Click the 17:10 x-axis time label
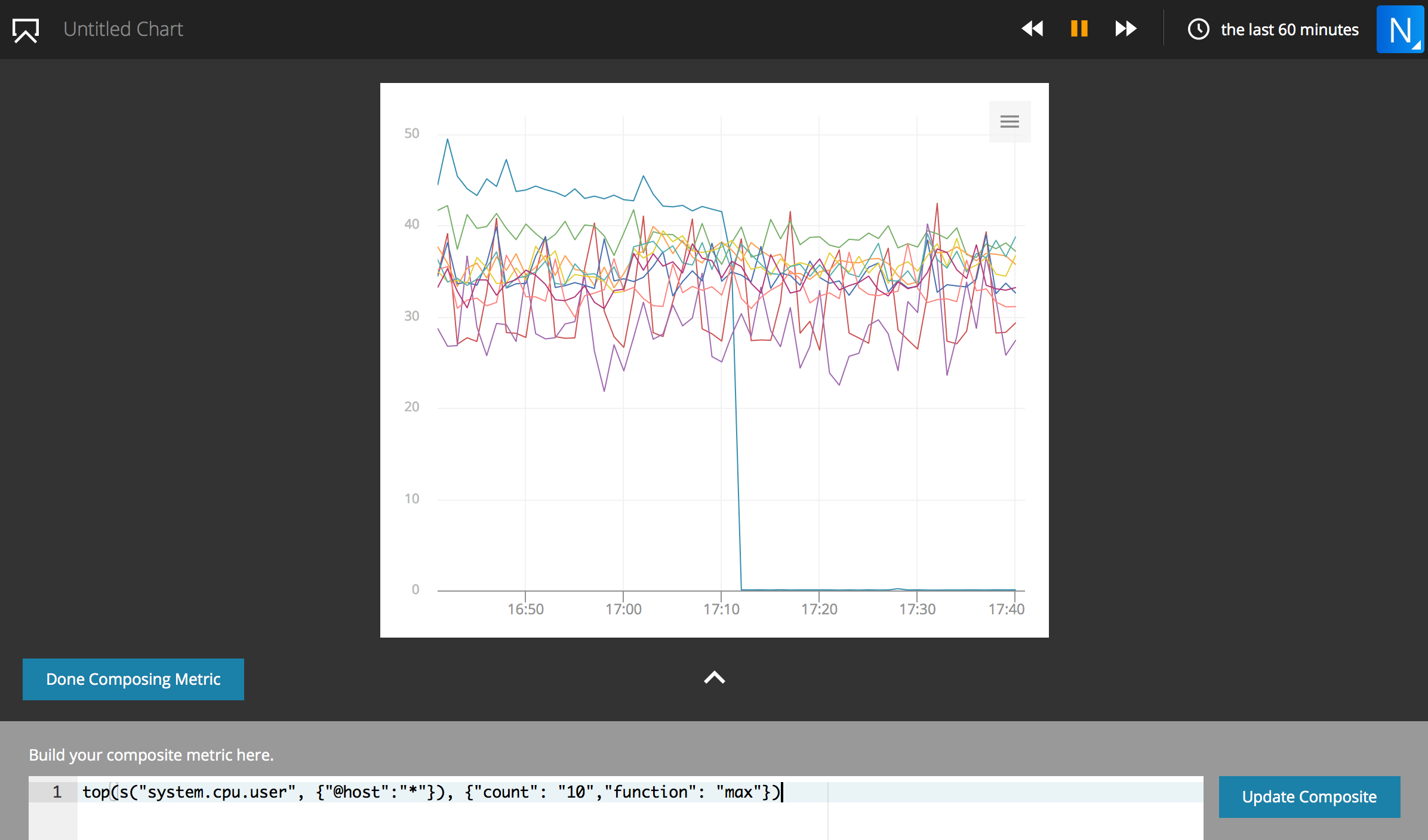1428x840 pixels. pyautogui.click(x=721, y=609)
